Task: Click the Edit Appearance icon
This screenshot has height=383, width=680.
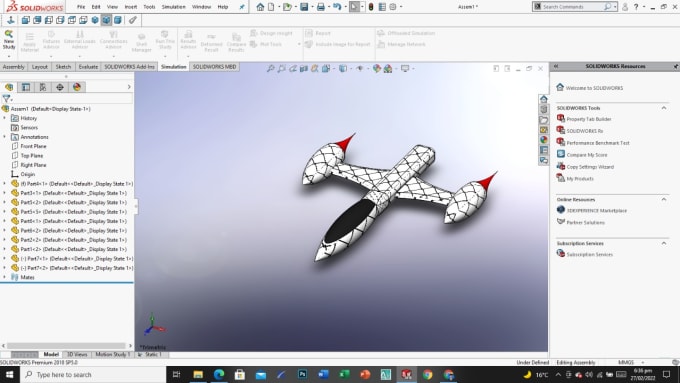Action: pos(376,69)
